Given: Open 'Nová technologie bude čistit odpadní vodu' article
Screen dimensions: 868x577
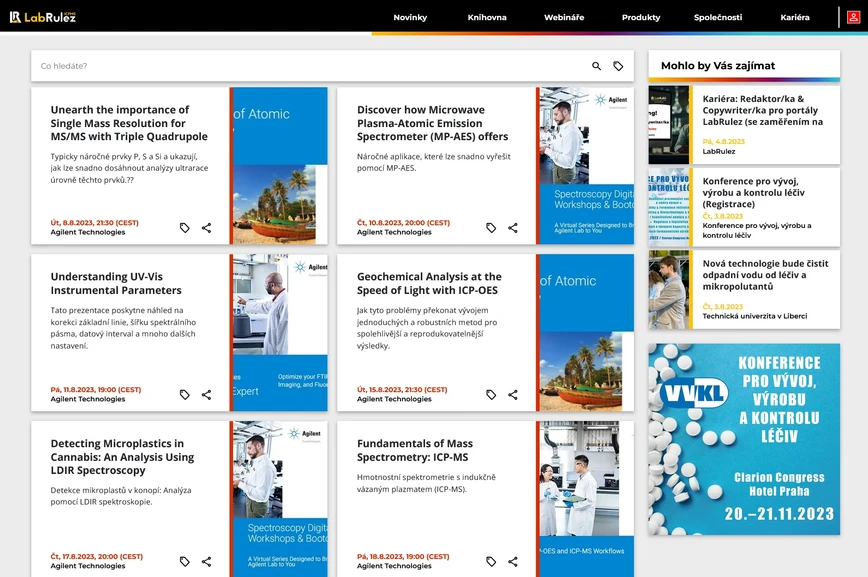Looking at the screenshot, I should pos(765,275).
